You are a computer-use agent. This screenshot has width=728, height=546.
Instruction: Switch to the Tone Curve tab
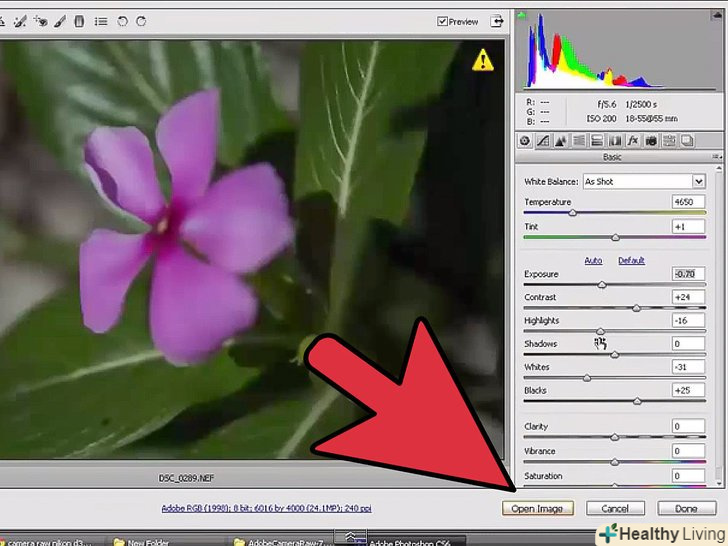[543, 141]
